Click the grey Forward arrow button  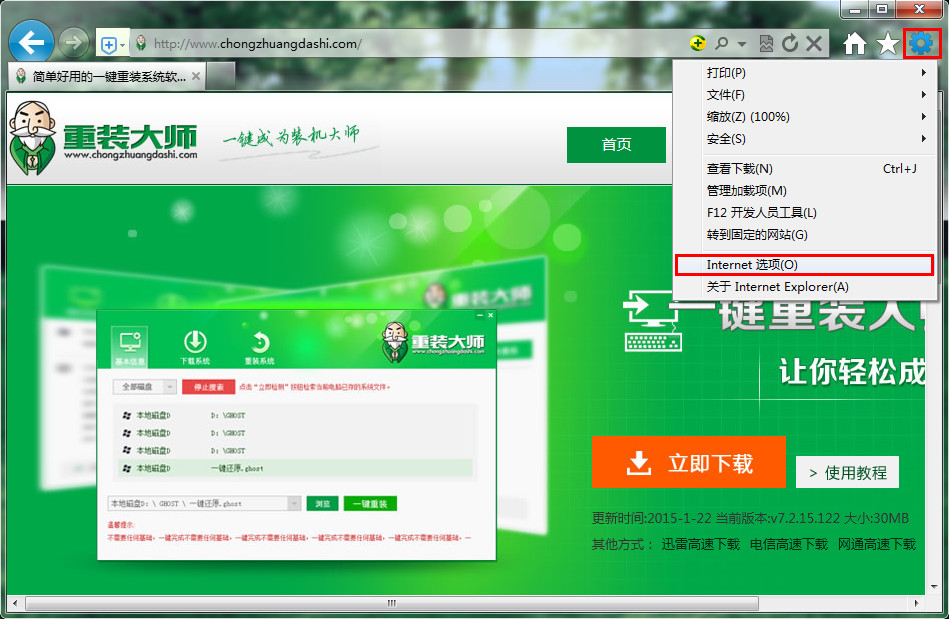[74, 43]
